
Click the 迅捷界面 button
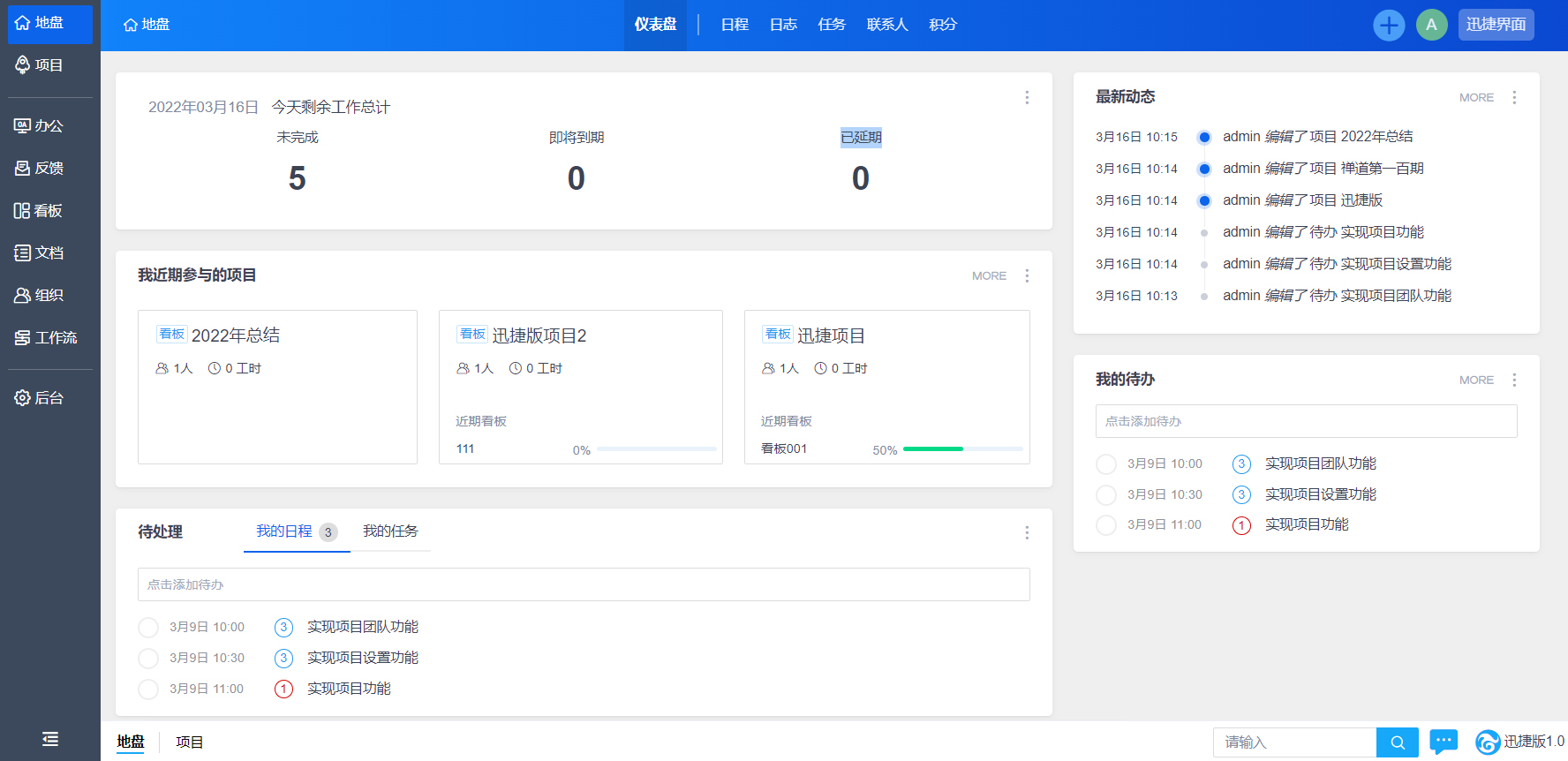1496,25
